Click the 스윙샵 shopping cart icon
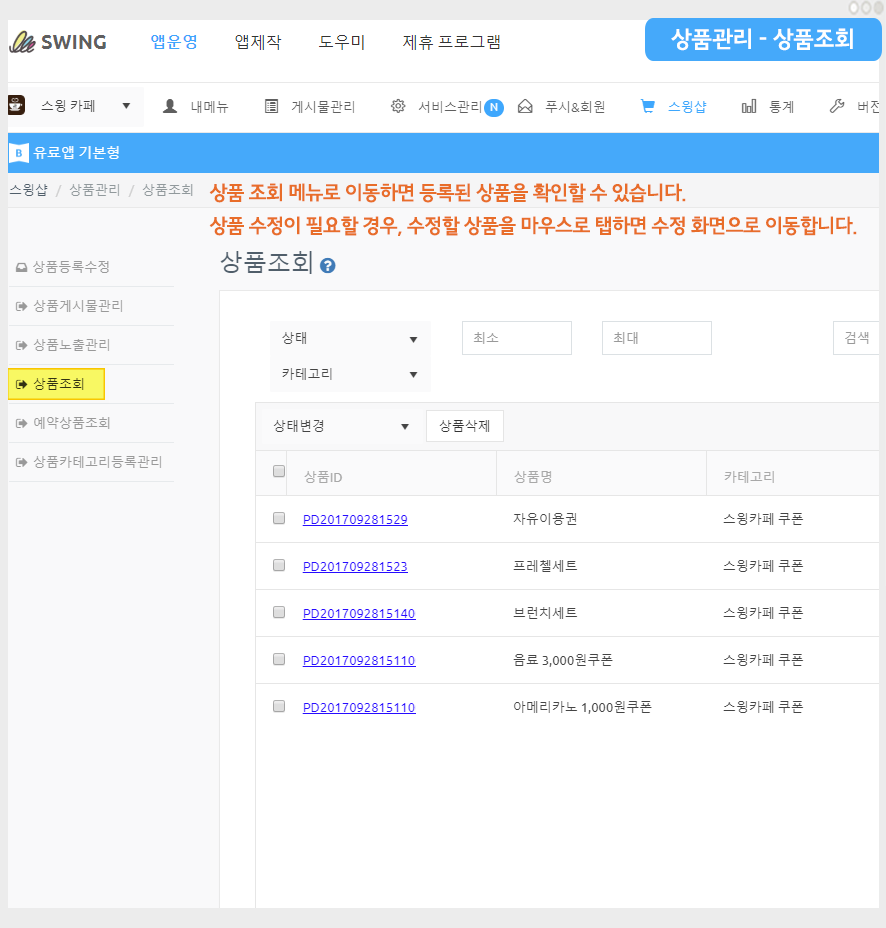 648,106
